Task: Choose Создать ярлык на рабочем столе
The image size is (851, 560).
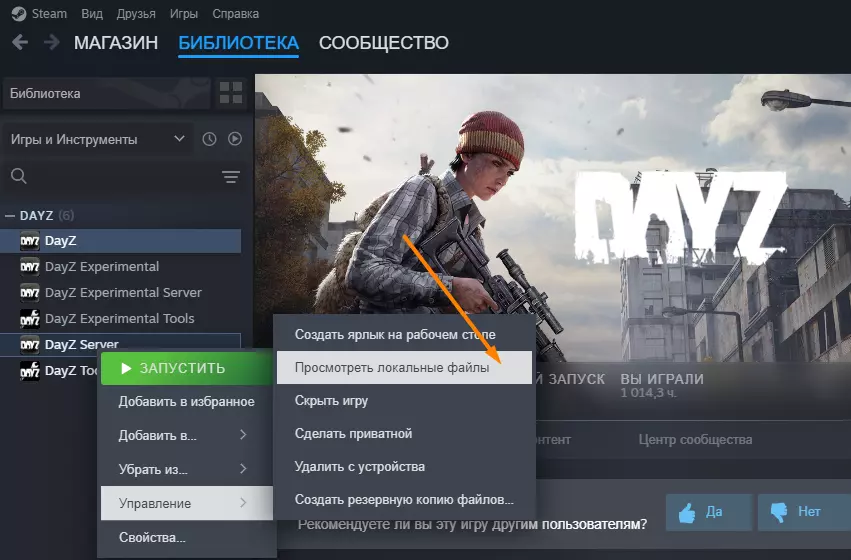Action: coord(404,334)
